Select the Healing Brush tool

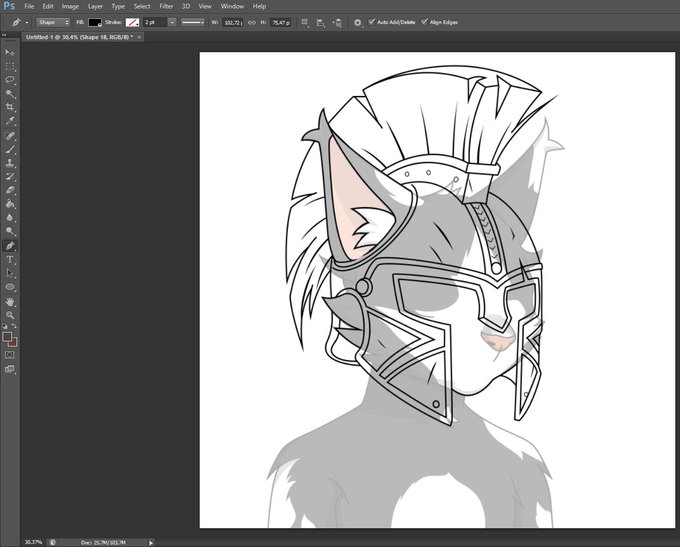click(10, 135)
